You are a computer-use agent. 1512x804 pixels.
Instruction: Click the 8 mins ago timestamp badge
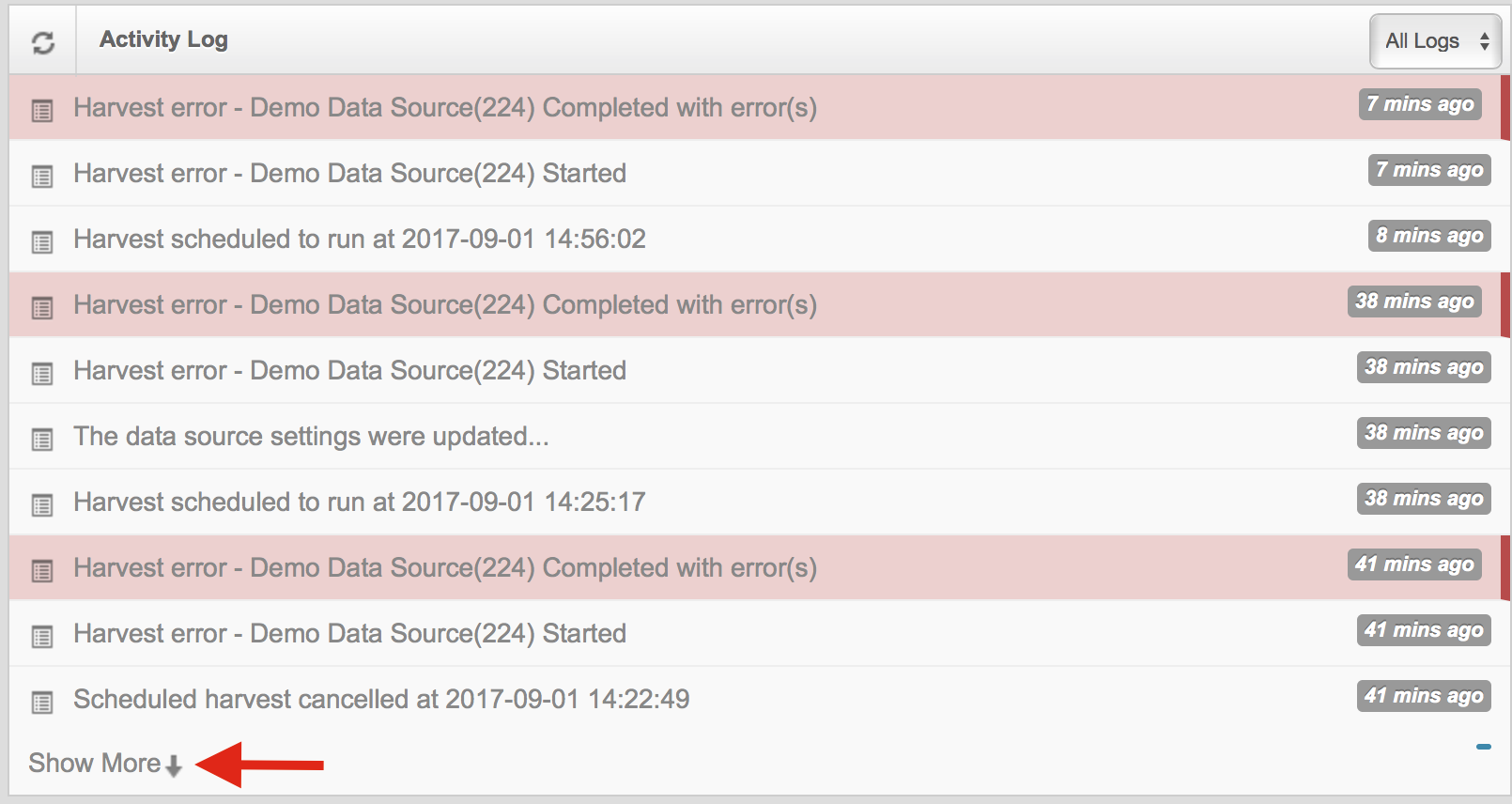pos(1429,236)
